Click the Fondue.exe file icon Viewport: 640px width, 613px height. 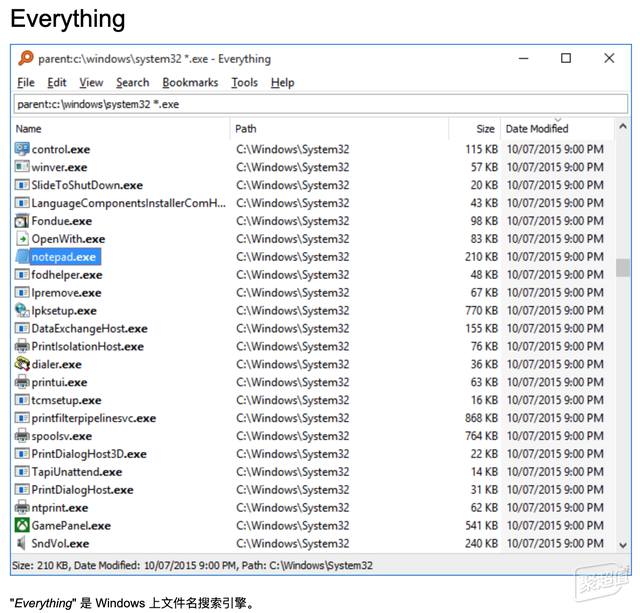coord(22,221)
